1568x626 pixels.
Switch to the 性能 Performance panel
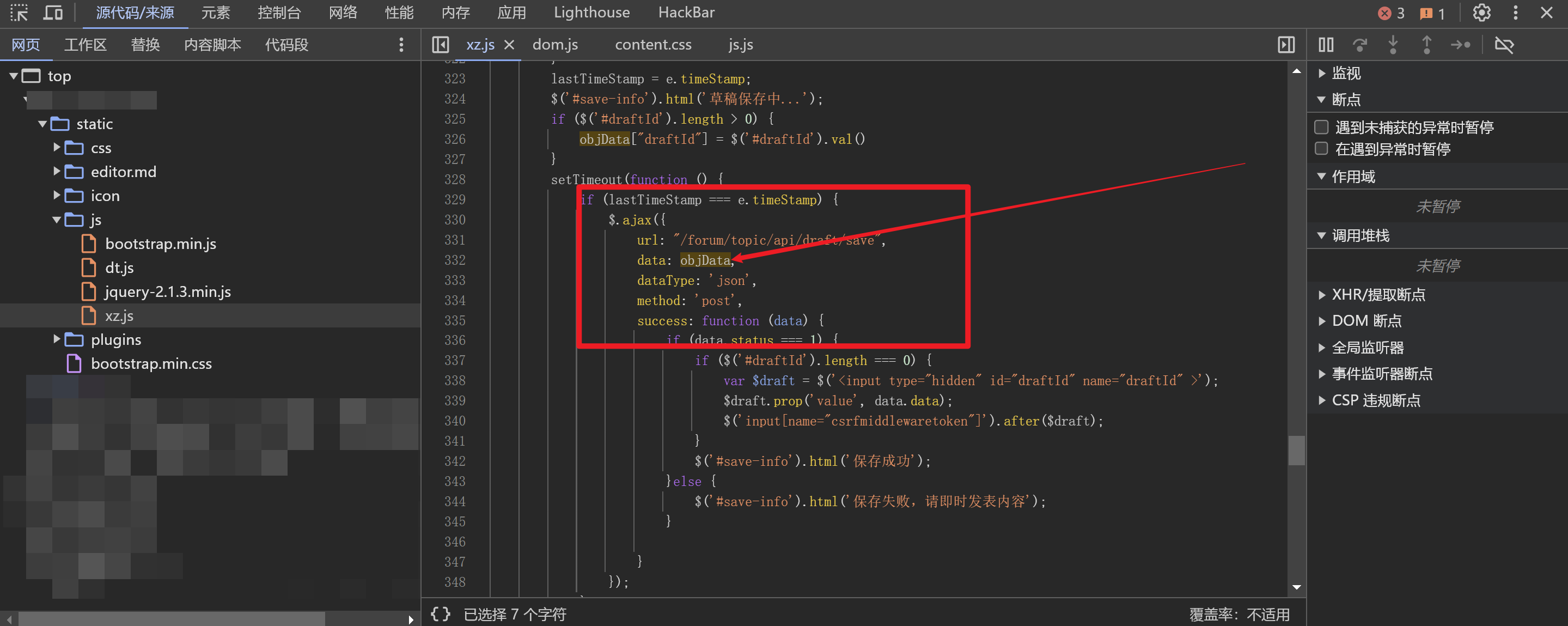[x=399, y=13]
